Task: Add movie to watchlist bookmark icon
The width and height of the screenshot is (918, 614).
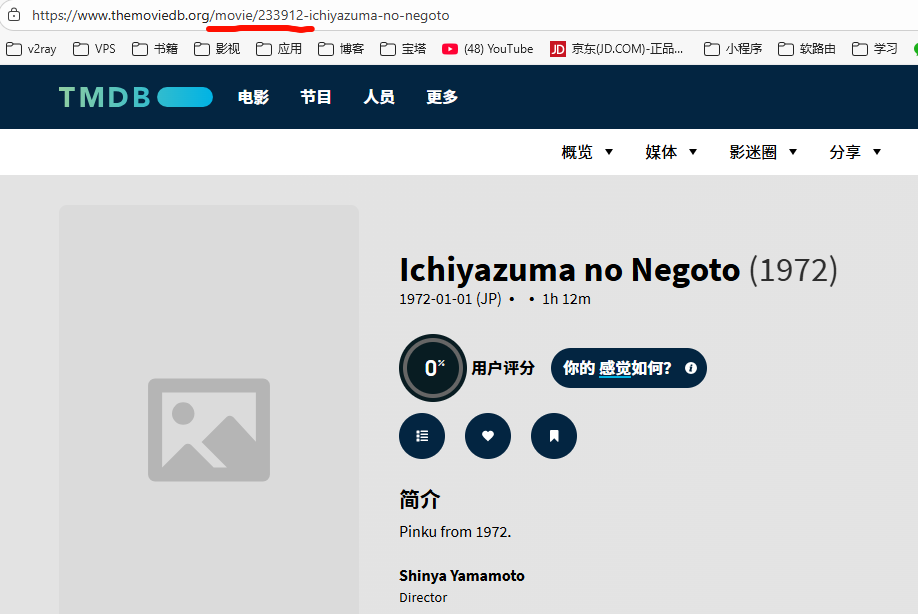Action: (x=554, y=436)
